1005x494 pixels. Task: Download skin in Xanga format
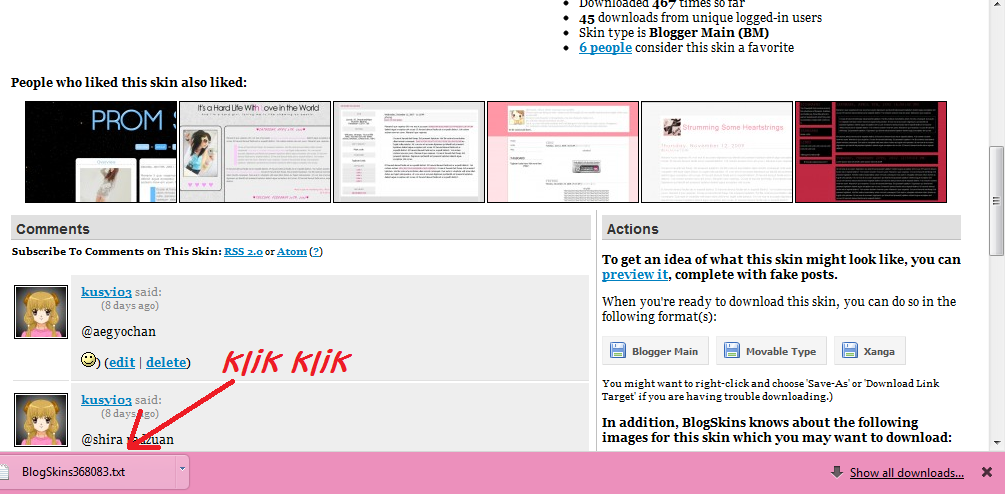[870, 351]
